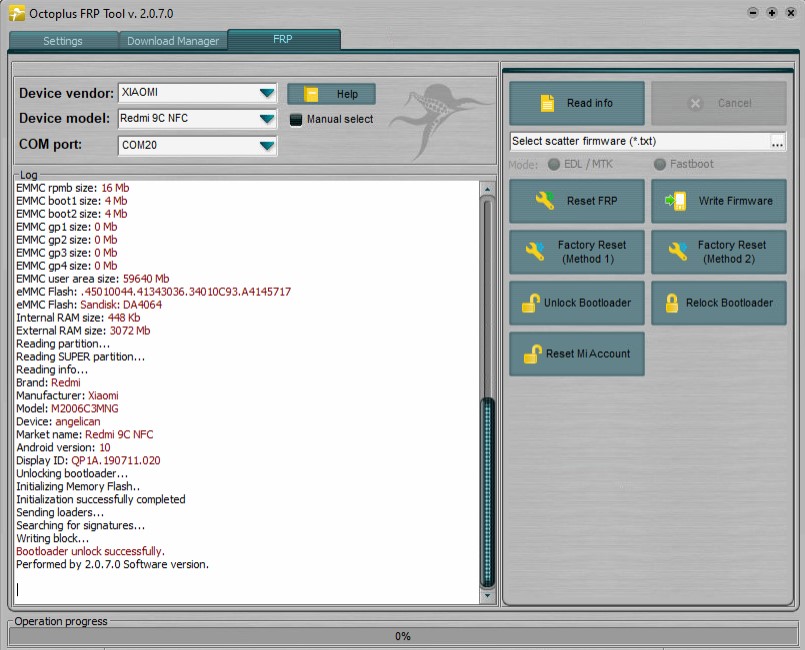This screenshot has height=650, width=805.
Task: Enable the Manual select checkbox
Action: tap(296, 120)
